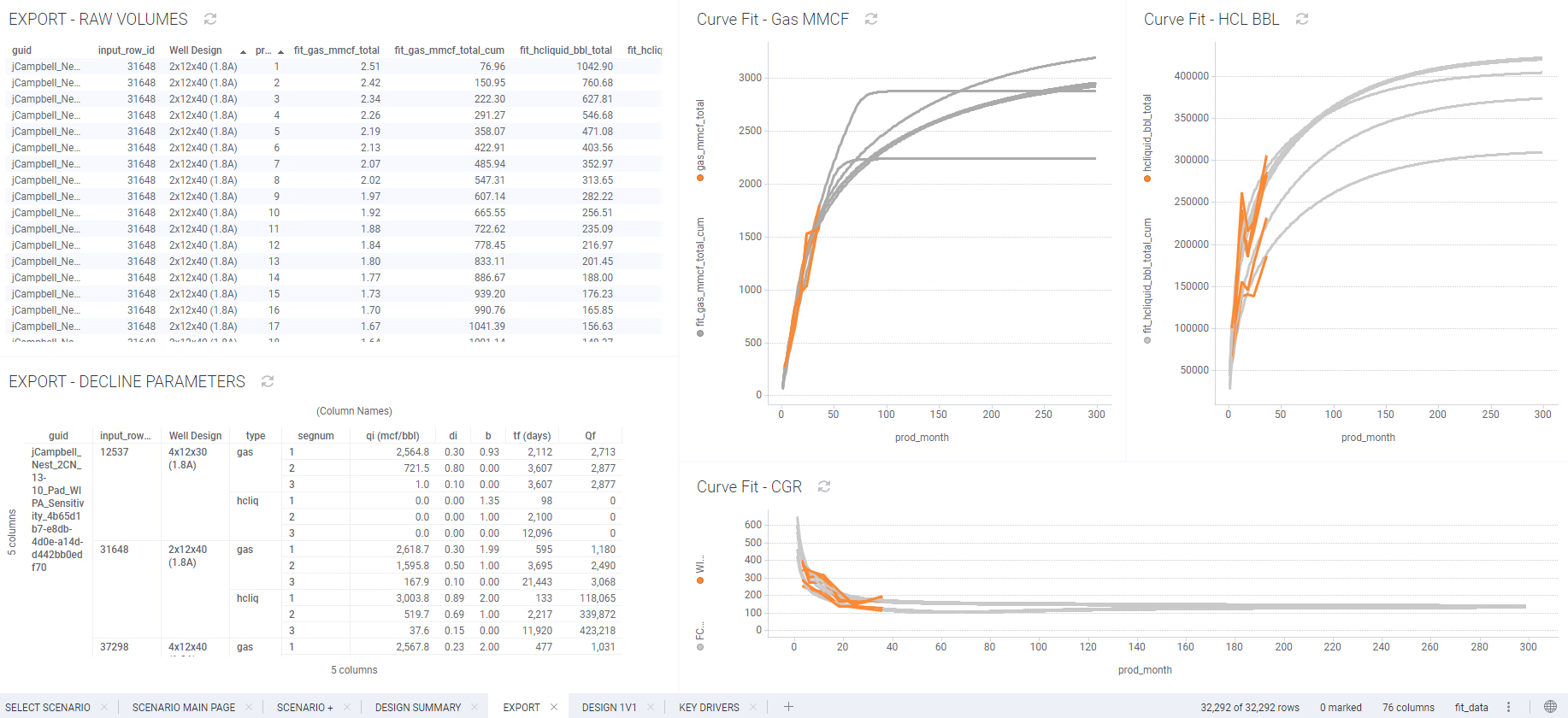Viewport: 1568px width, 718px height.
Task: Add a new page with the plus icon
Action: [788, 707]
